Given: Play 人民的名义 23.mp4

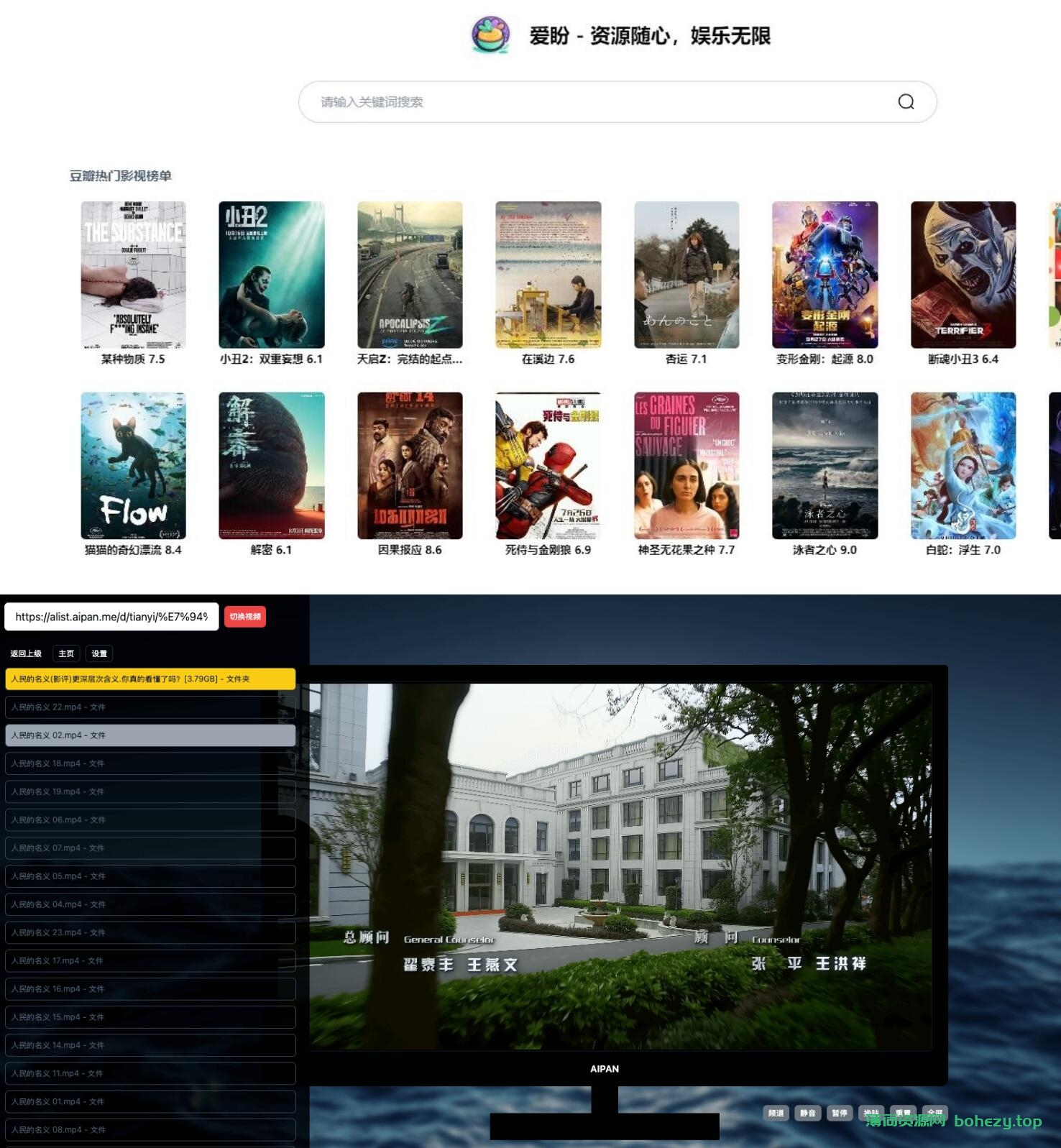Looking at the screenshot, I should point(150,932).
